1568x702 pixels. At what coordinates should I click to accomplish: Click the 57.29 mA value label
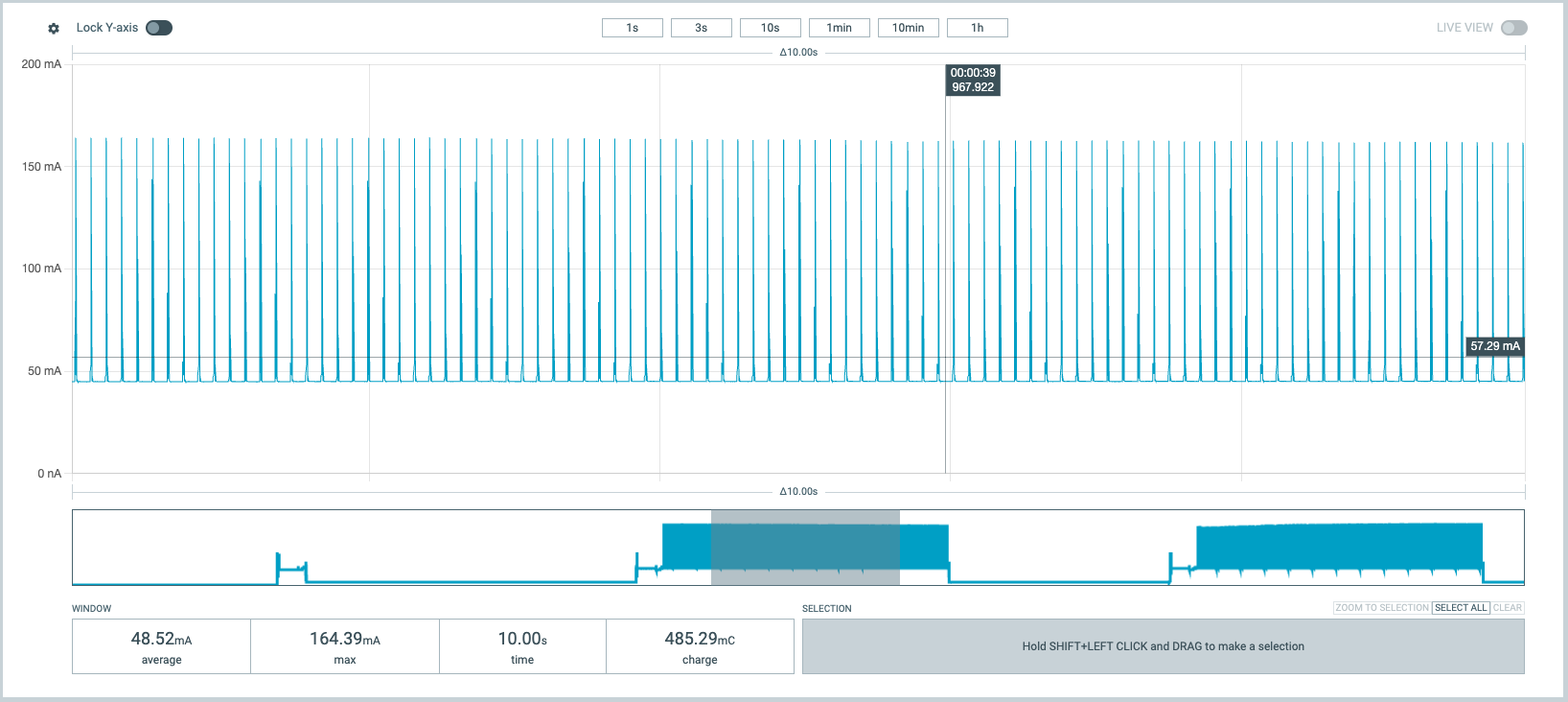pyautogui.click(x=1494, y=346)
